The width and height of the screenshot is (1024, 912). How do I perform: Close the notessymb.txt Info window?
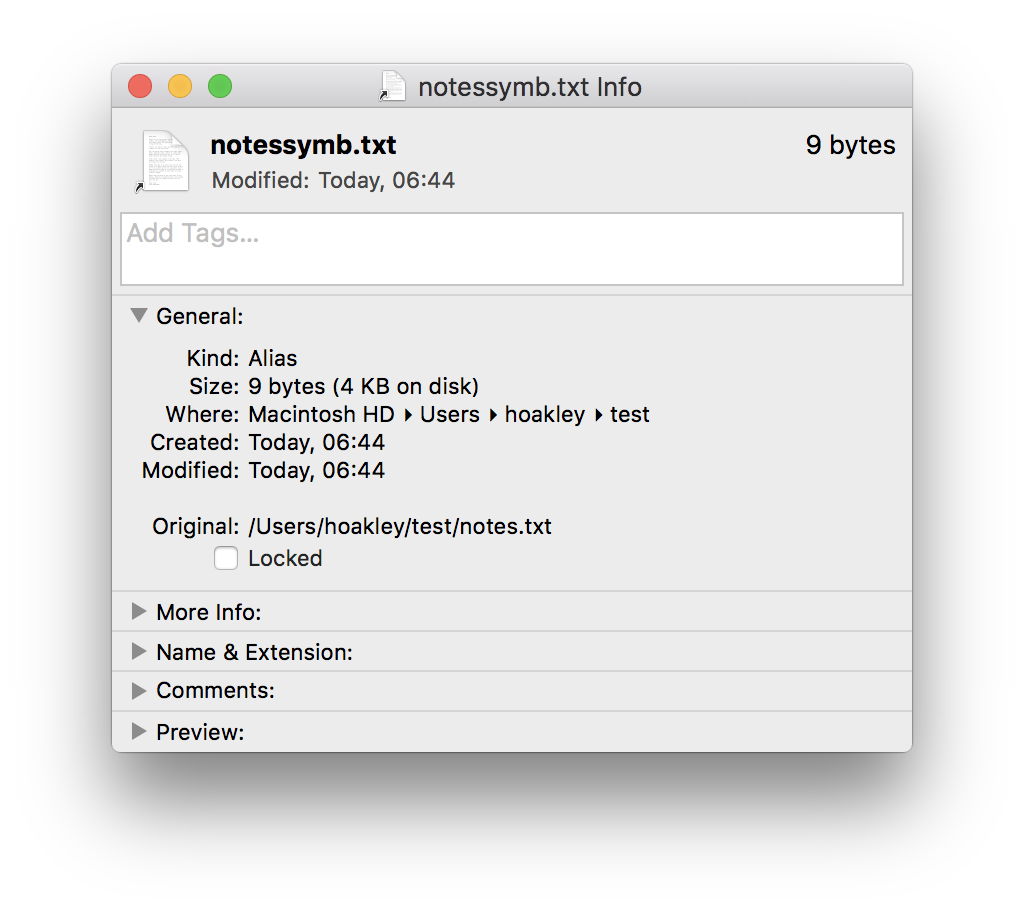[140, 87]
